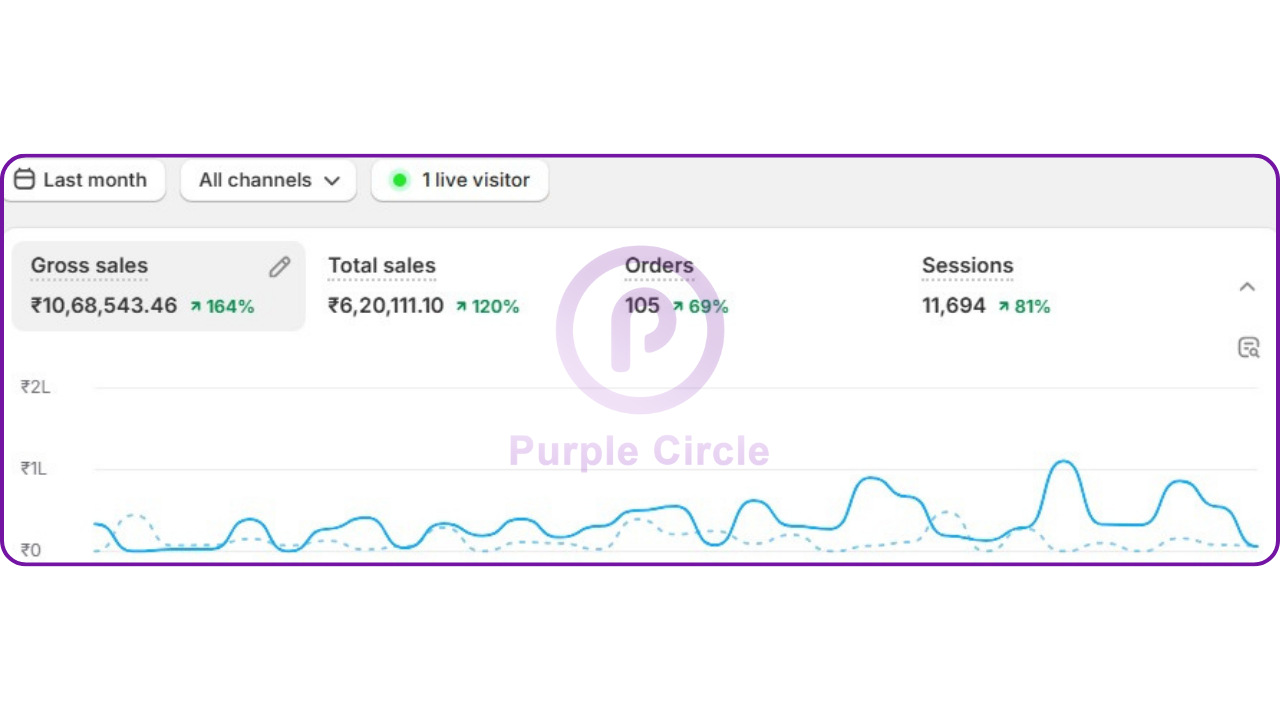Screen dimensions: 1280x720
Task: Click the ₹10,68,543.46 gross sales value
Action: (x=104, y=306)
